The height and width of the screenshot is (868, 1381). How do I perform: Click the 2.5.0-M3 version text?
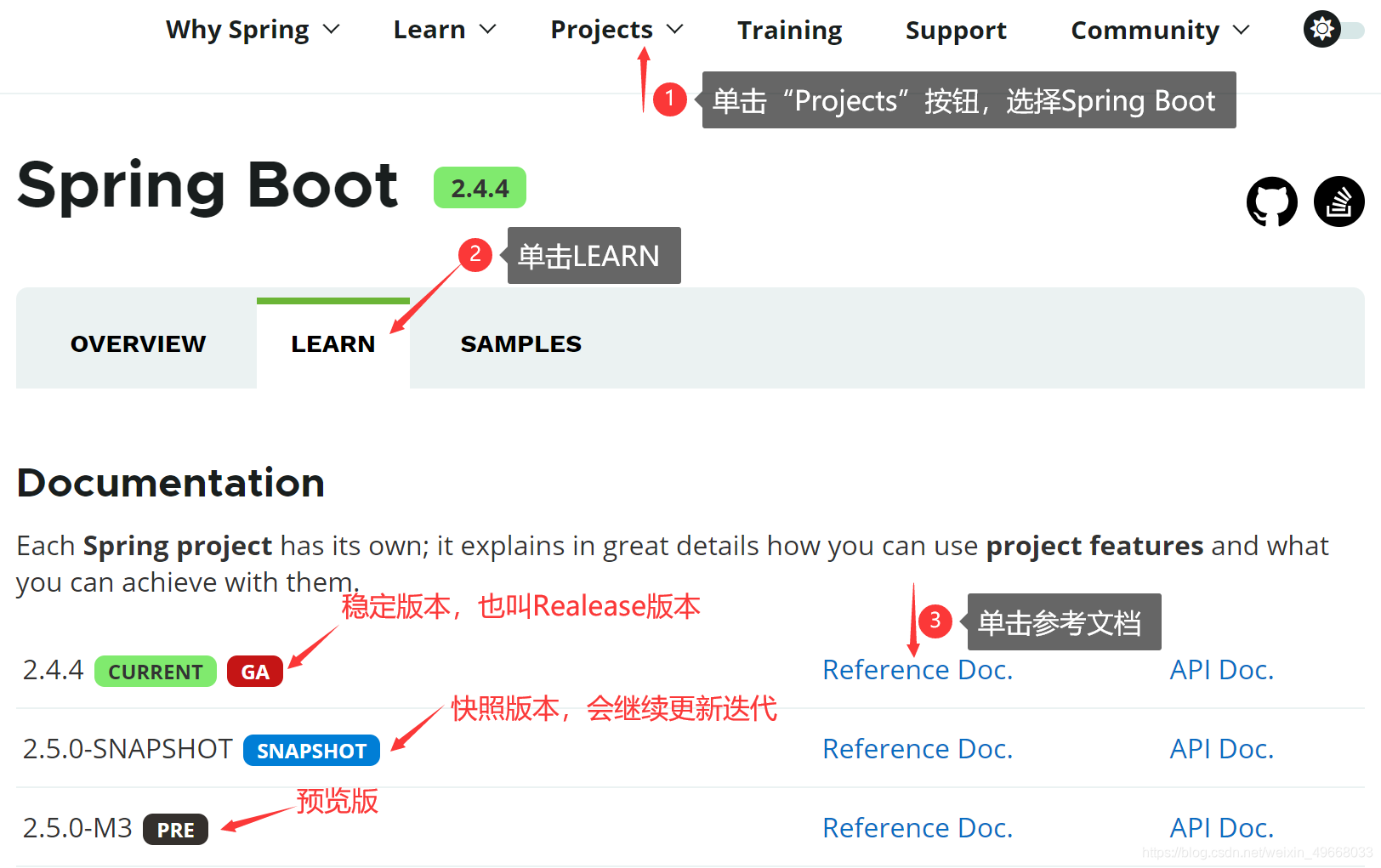pos(77,828)
